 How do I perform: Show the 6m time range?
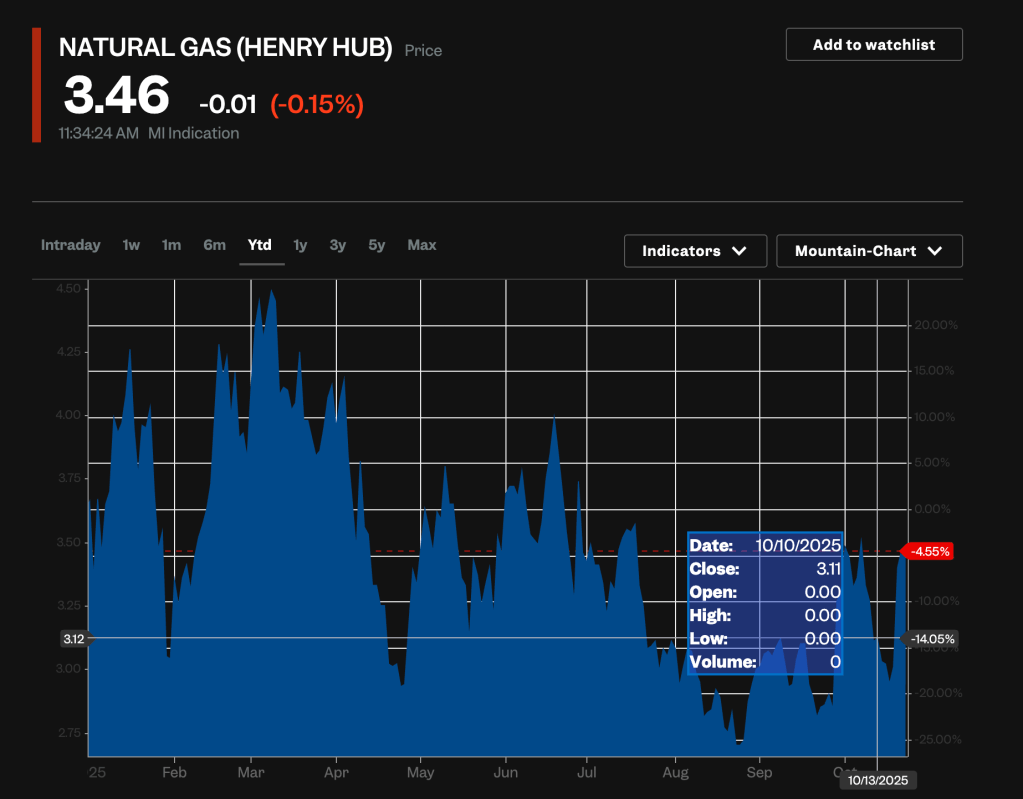(214, 245)
